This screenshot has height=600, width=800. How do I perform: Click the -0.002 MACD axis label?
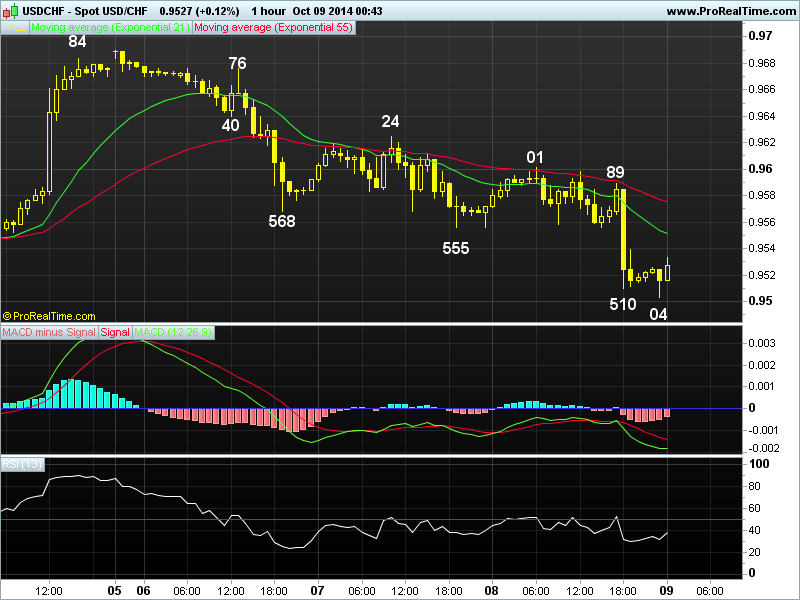coord(763,448)
